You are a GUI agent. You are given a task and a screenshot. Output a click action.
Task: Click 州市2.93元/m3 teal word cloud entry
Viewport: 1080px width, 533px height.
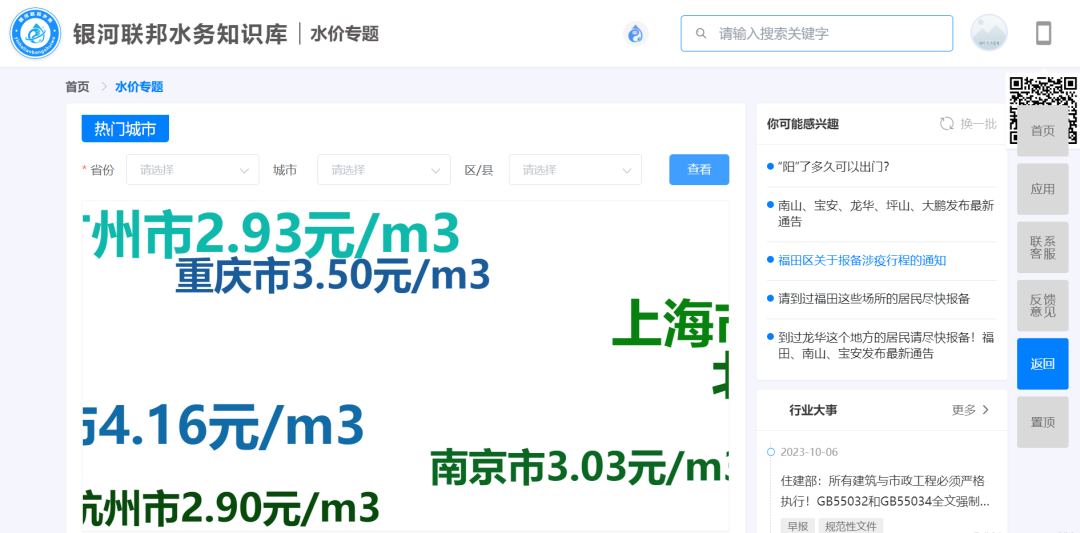tap(271, 234)
